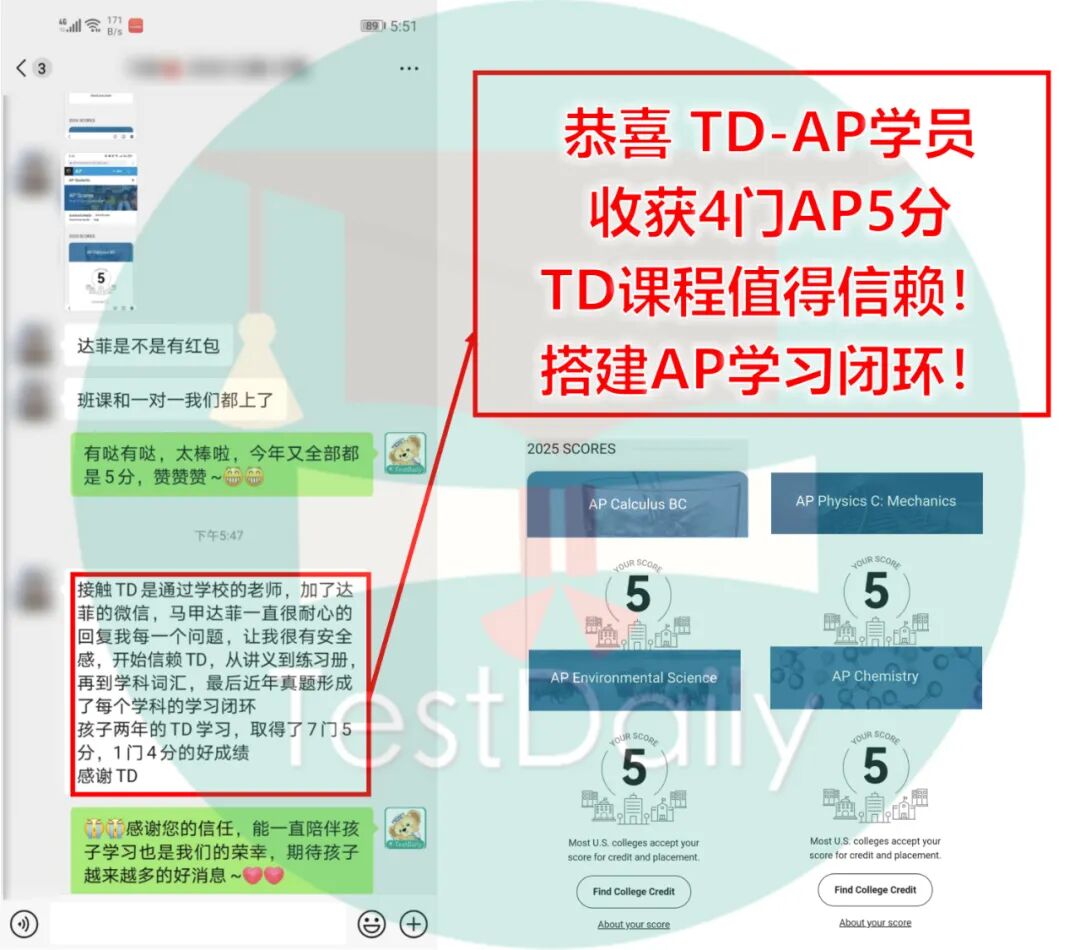This screenshot has width=1080, height=950.
Task: Tap the blurred contact avatar beside the testimonial
Action: click(32, 590)
